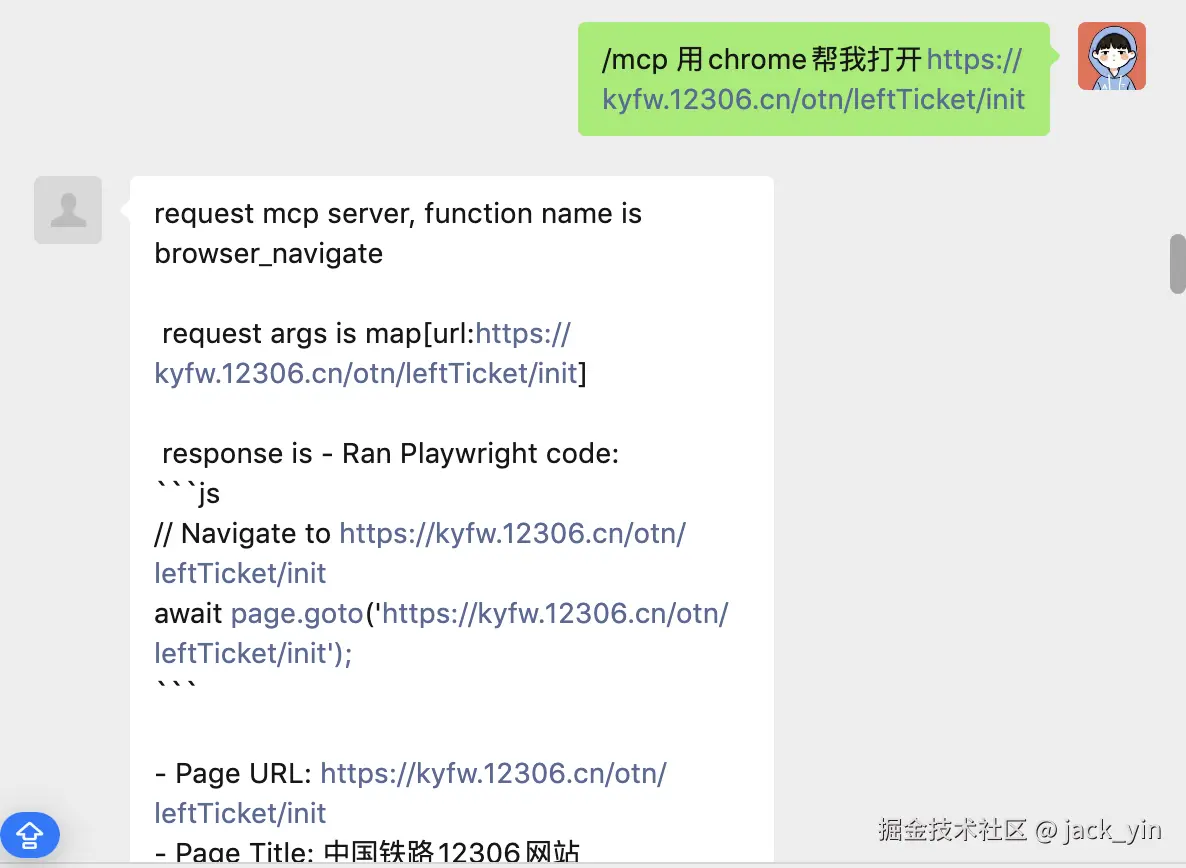
Task: Click the gray default bot avatar
Action: [x=68, y=210]
